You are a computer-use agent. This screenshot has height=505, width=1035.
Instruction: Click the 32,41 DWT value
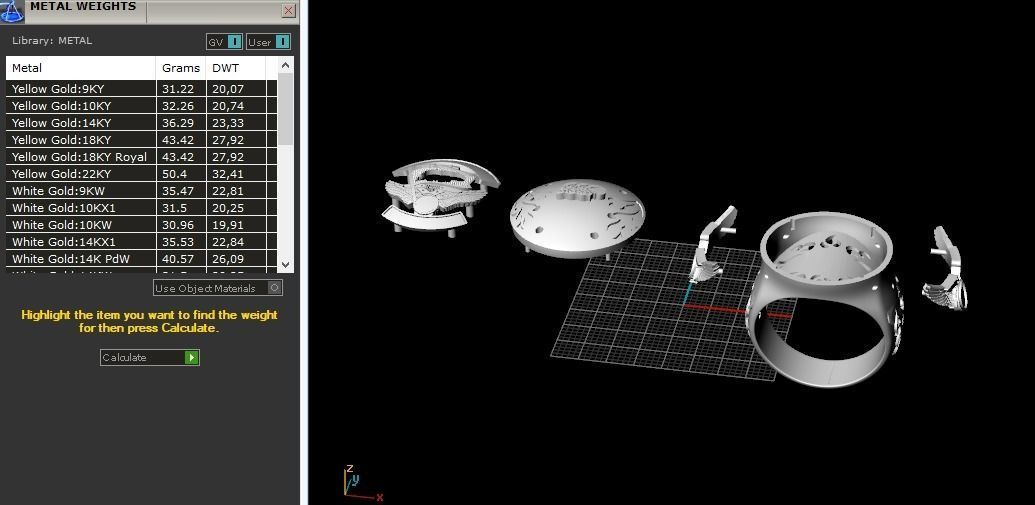pyautogui.click(x=228, y=174)
